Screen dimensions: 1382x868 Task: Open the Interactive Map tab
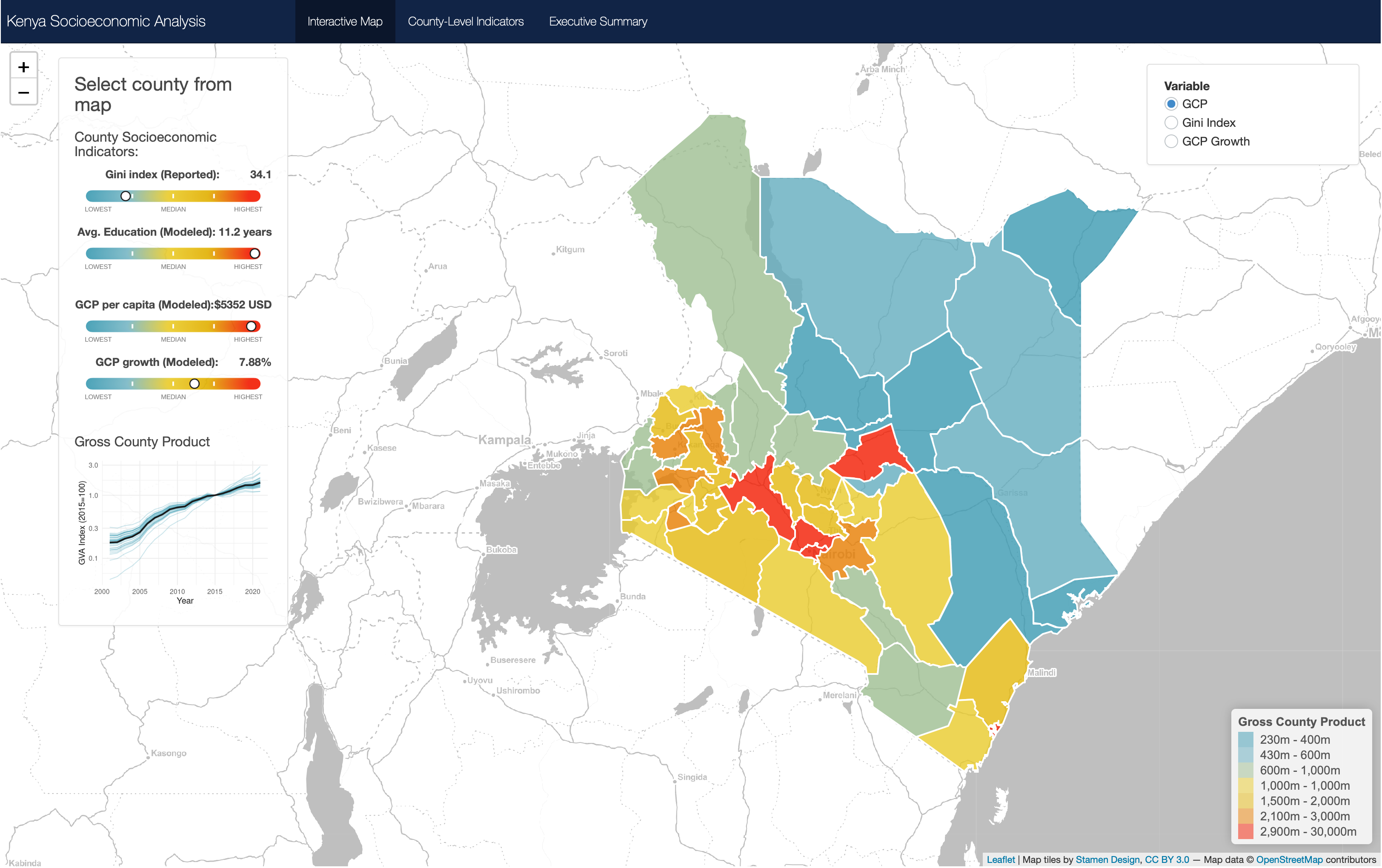pyautogui.click(x=345, y=21)
